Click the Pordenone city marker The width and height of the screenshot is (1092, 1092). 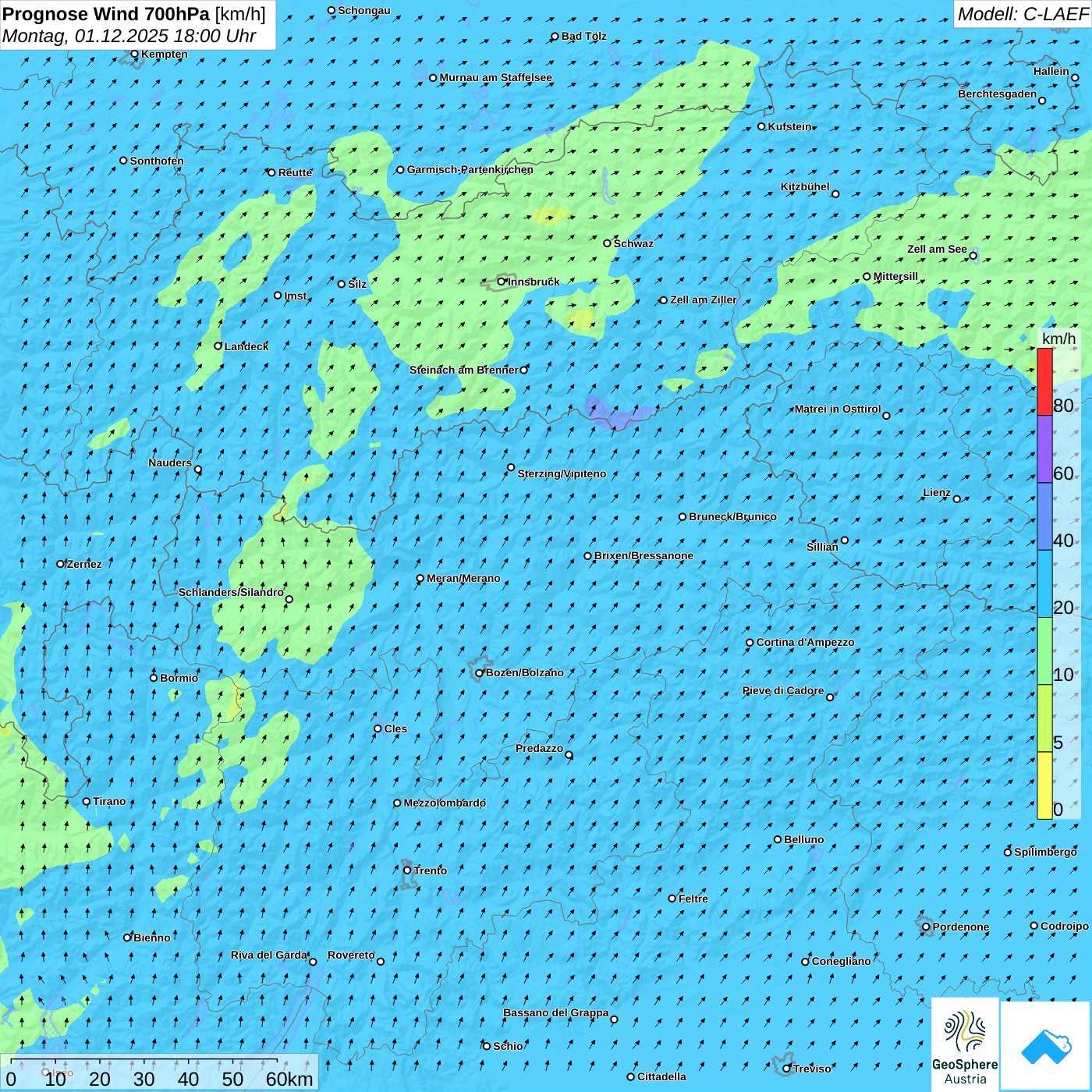927,927
